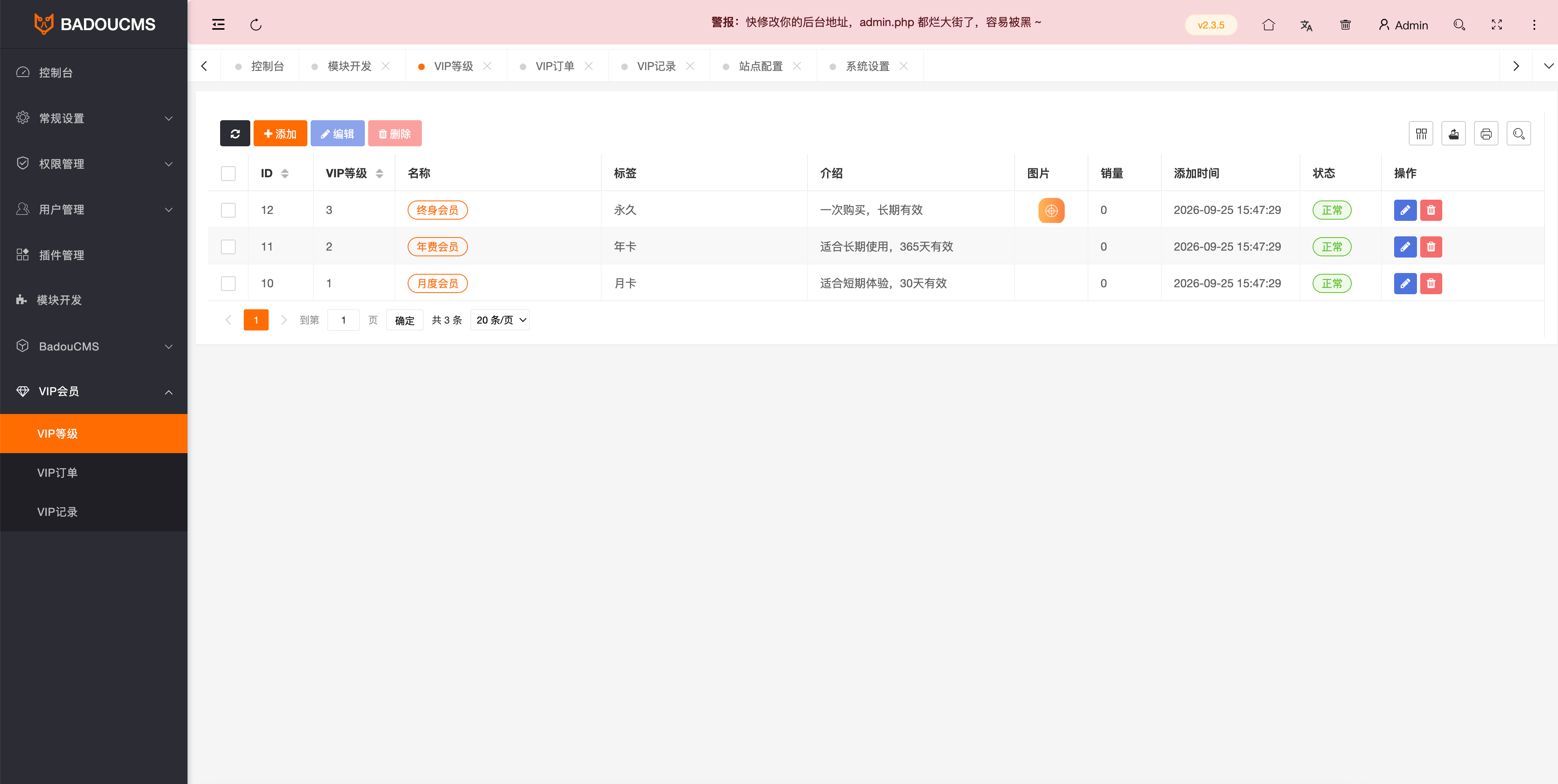Click the table print icon
This screenshot has height=784, width=1558.
[x=1486, y=134]
